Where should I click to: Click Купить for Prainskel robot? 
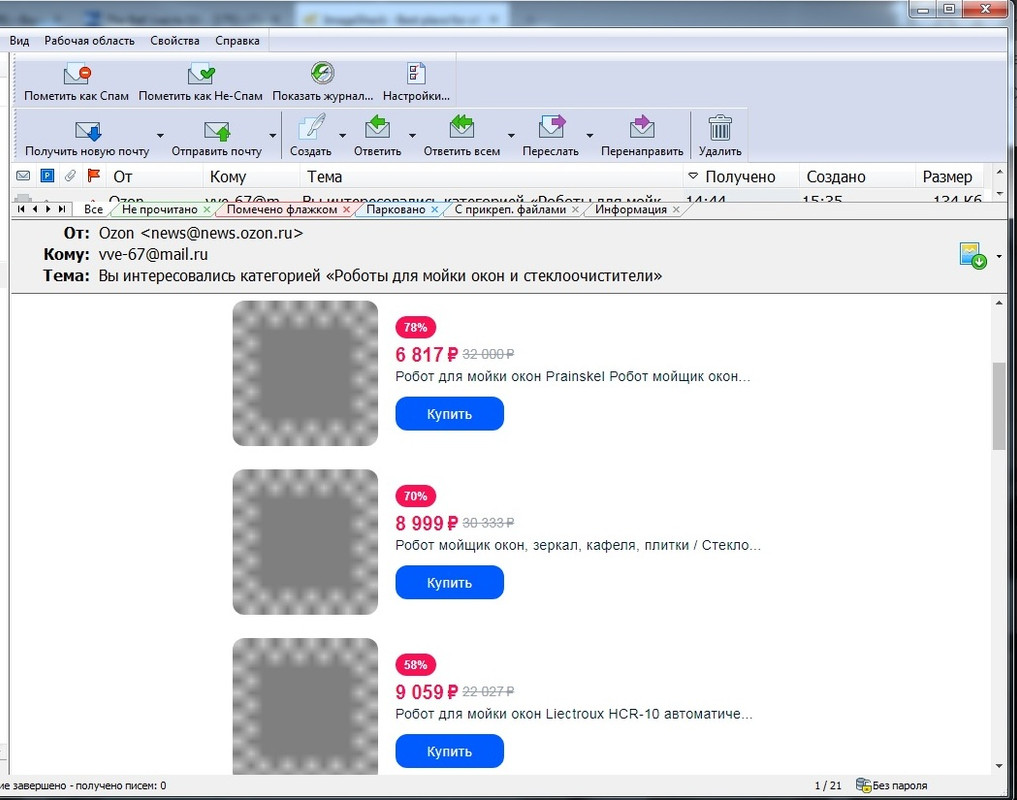449,413
